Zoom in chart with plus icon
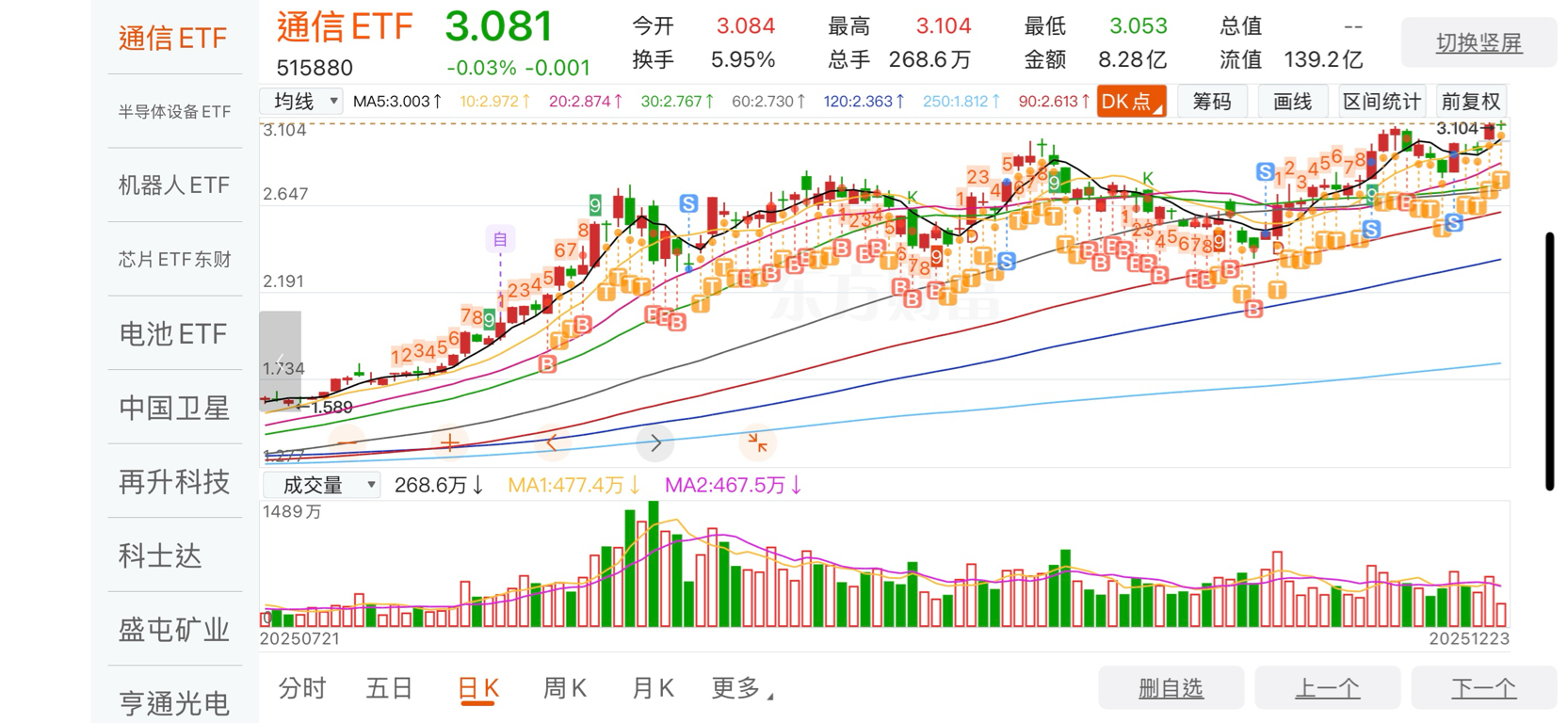The height and width of the screenshot is (723, 1568). click(450, 442)
